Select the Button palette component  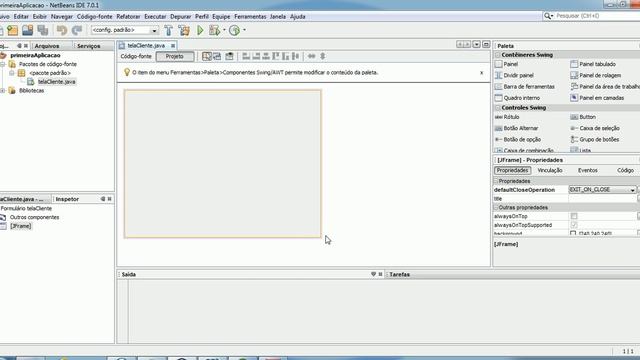pyautogui.click(x=583, y=117)
